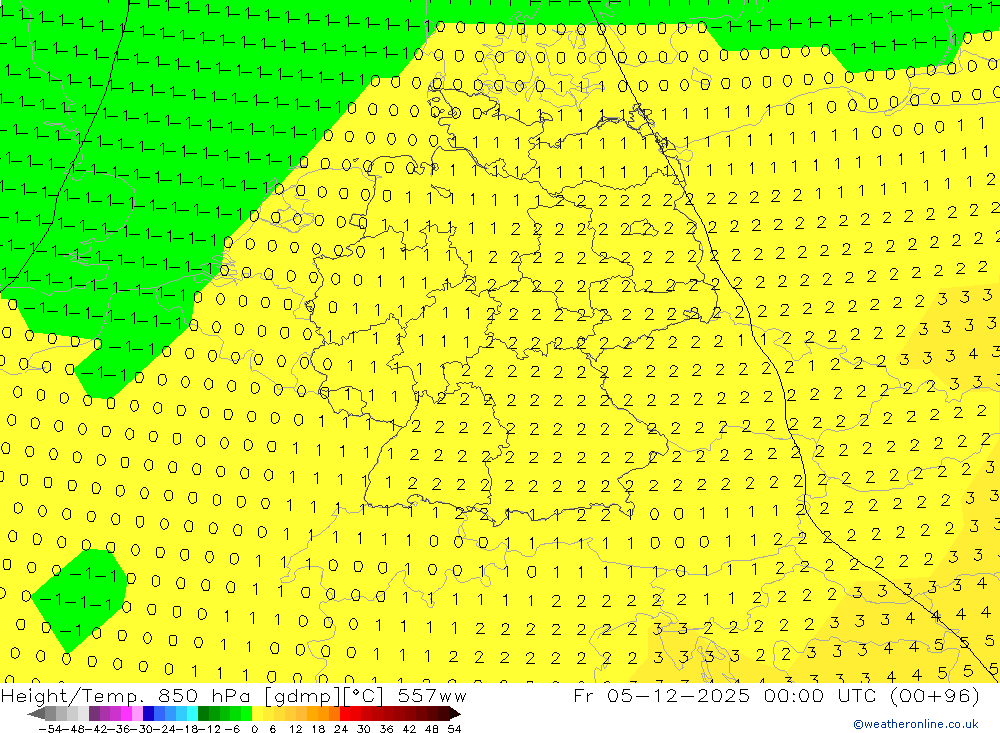The width and height of the screenshot is (1000, 733).
Task: Click the purple swatch at -42 on the scale
Action: point(94,713)
